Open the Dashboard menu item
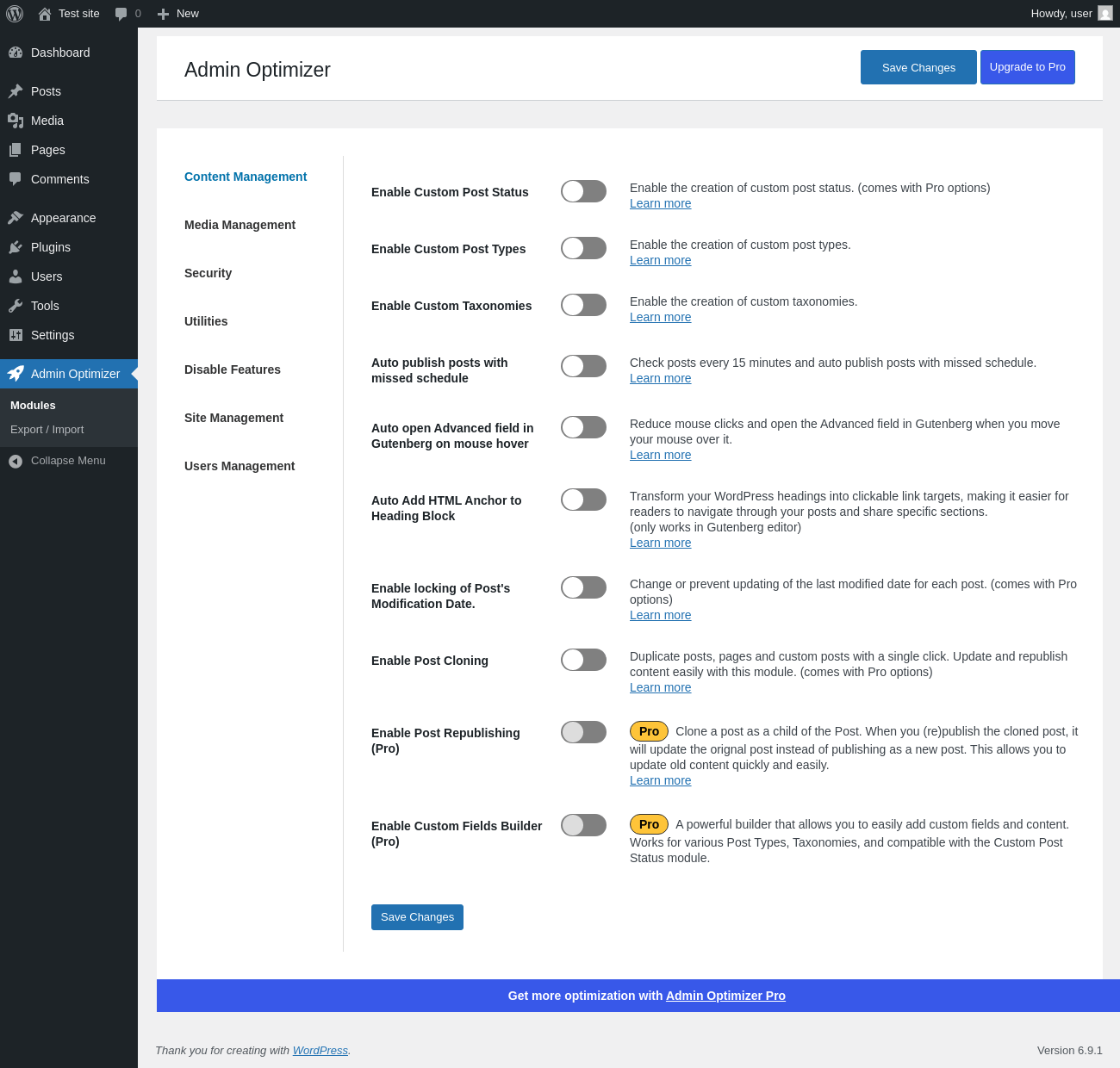 [69, 53]
